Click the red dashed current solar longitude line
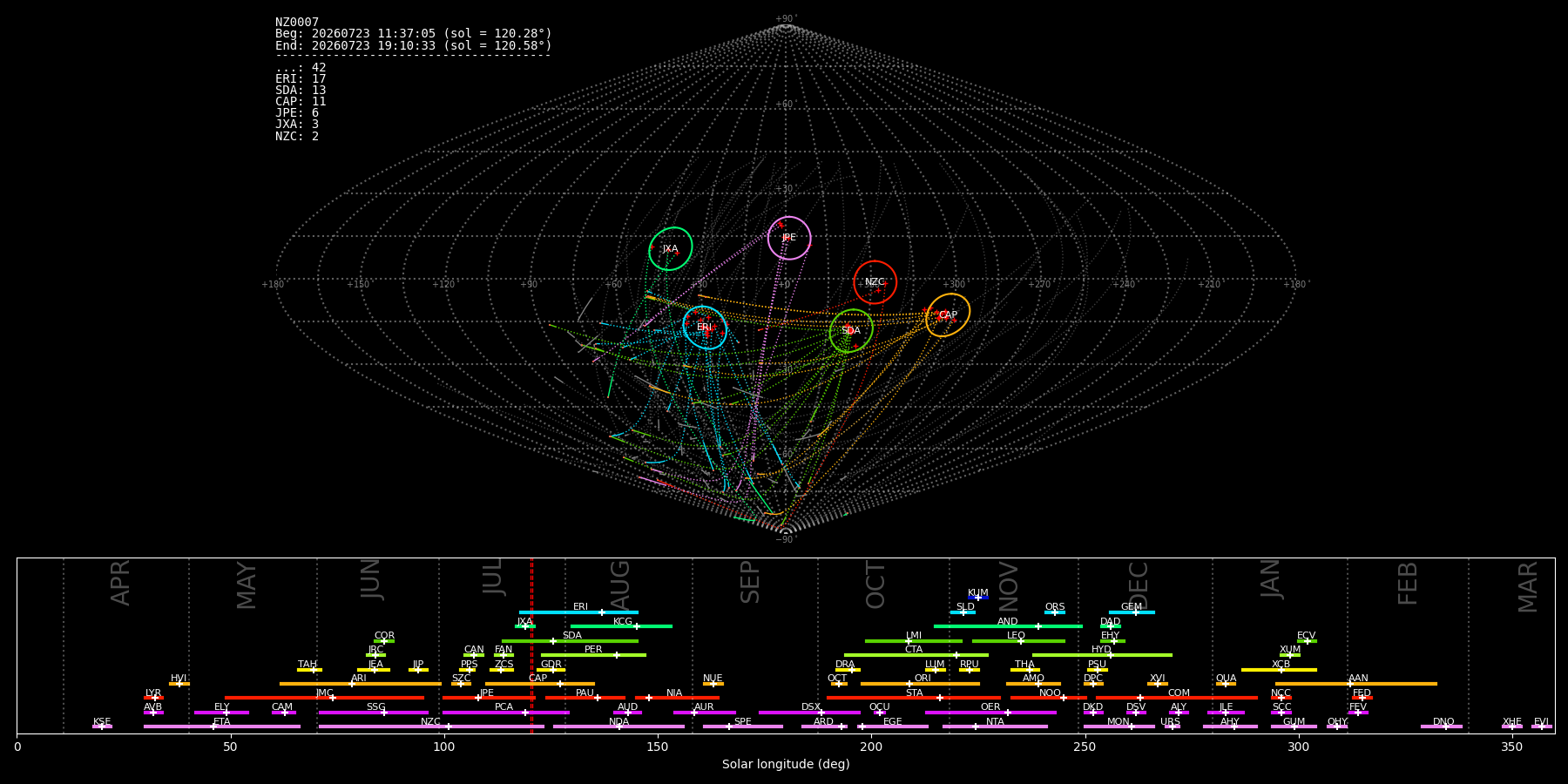This screenshot has height=784, width=1568. (531, 645)
